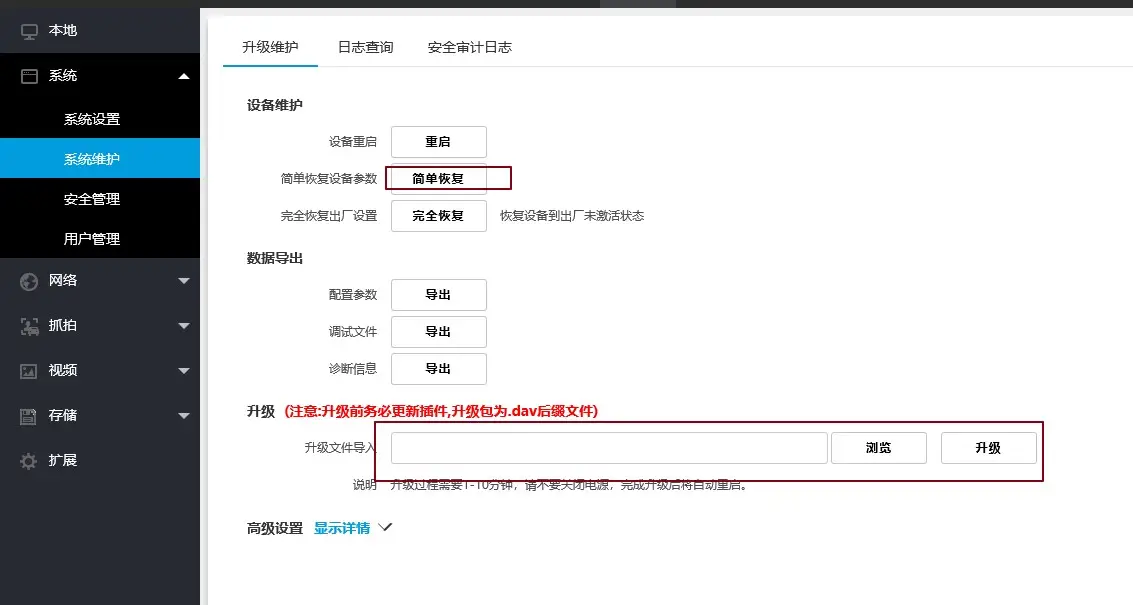Collapse the 系统 menu using its arrow
The image size is (1133, 605).
pyautogui.click(x=183, y=76)
